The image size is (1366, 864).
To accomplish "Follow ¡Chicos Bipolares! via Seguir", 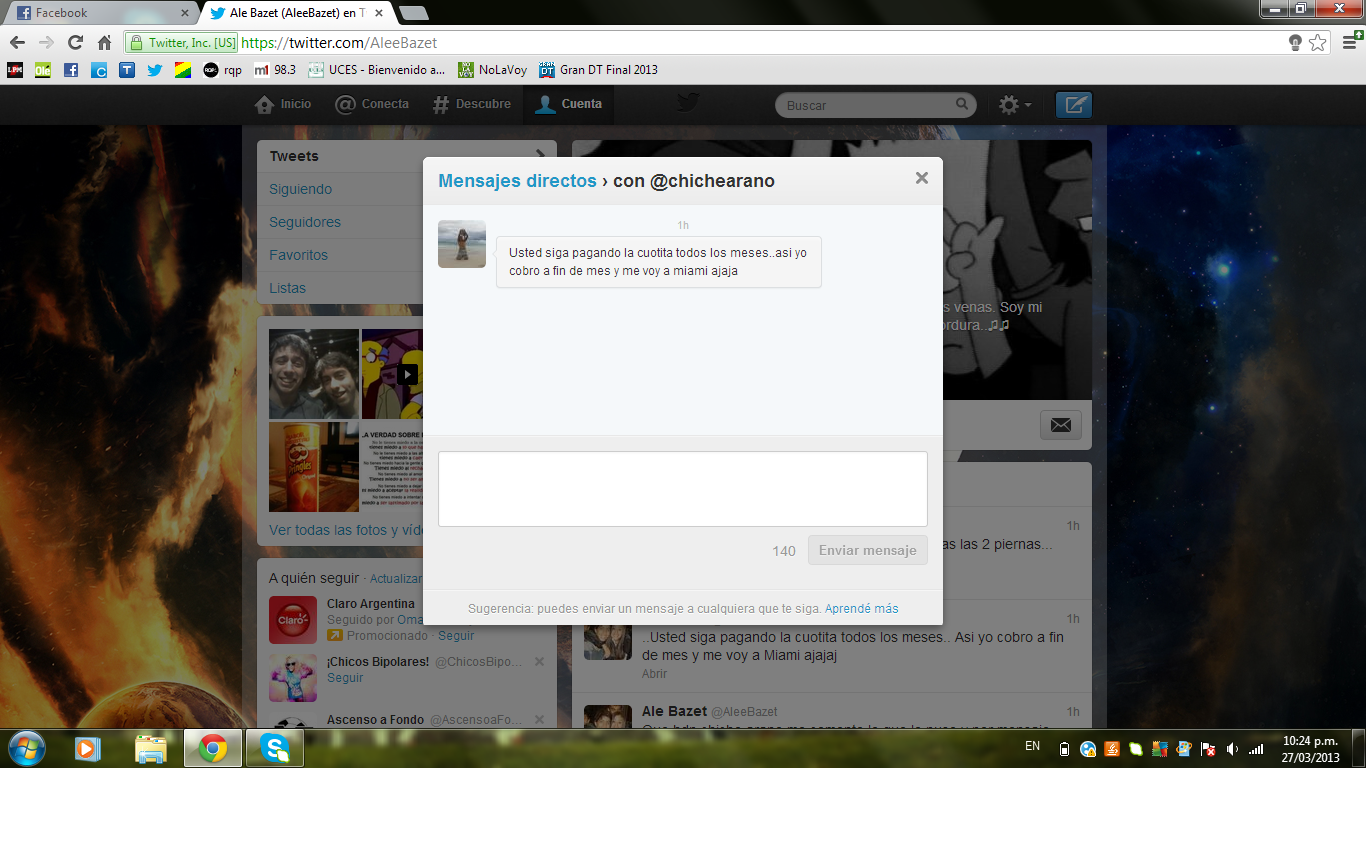I will [x=345, y=678].
